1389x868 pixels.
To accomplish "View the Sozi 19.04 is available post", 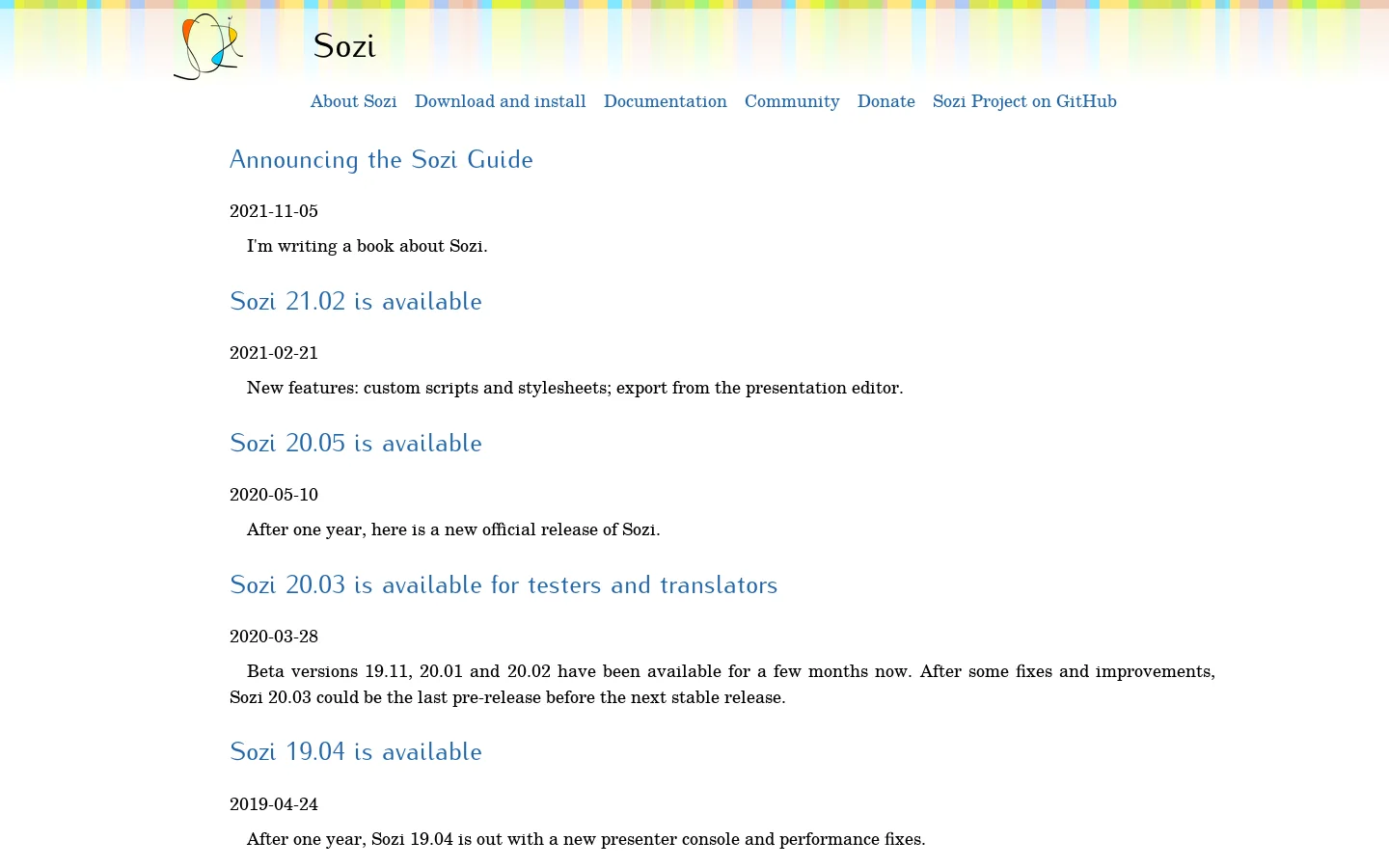I will 356,751.
